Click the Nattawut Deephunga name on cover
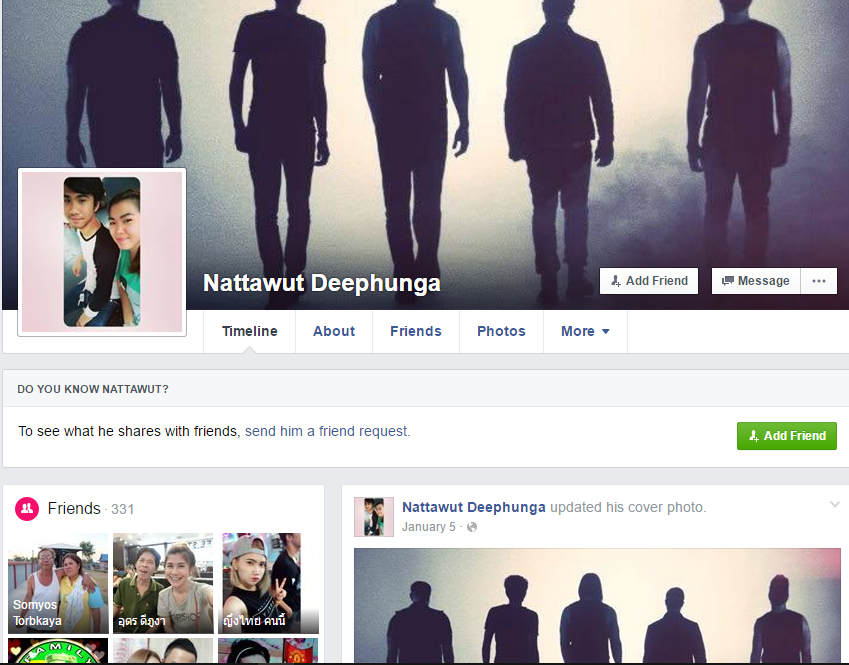849x665 pixels. pyautogui.click(x=322, y=283)
